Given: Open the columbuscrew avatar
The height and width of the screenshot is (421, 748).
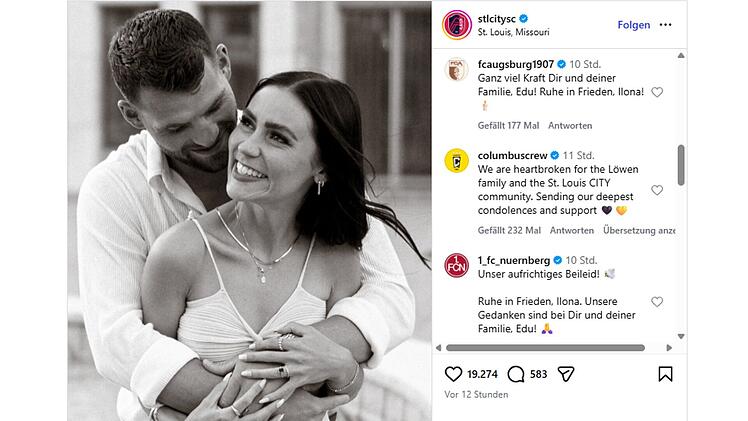Looking at the screenshot, I should point(457,160).
